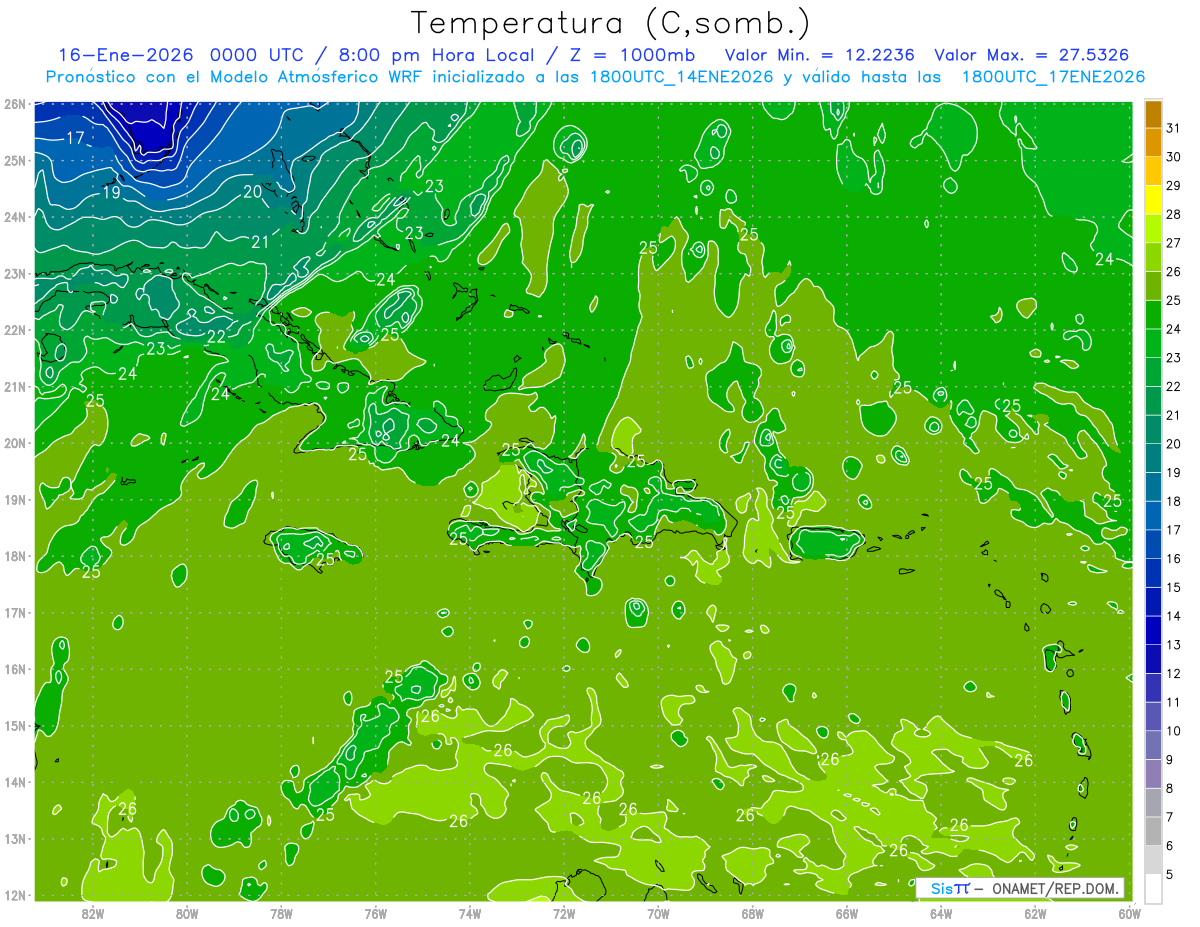Click the "21" contour label on the map
This screenshot has height=927, width=1200.
pos(260,241)
